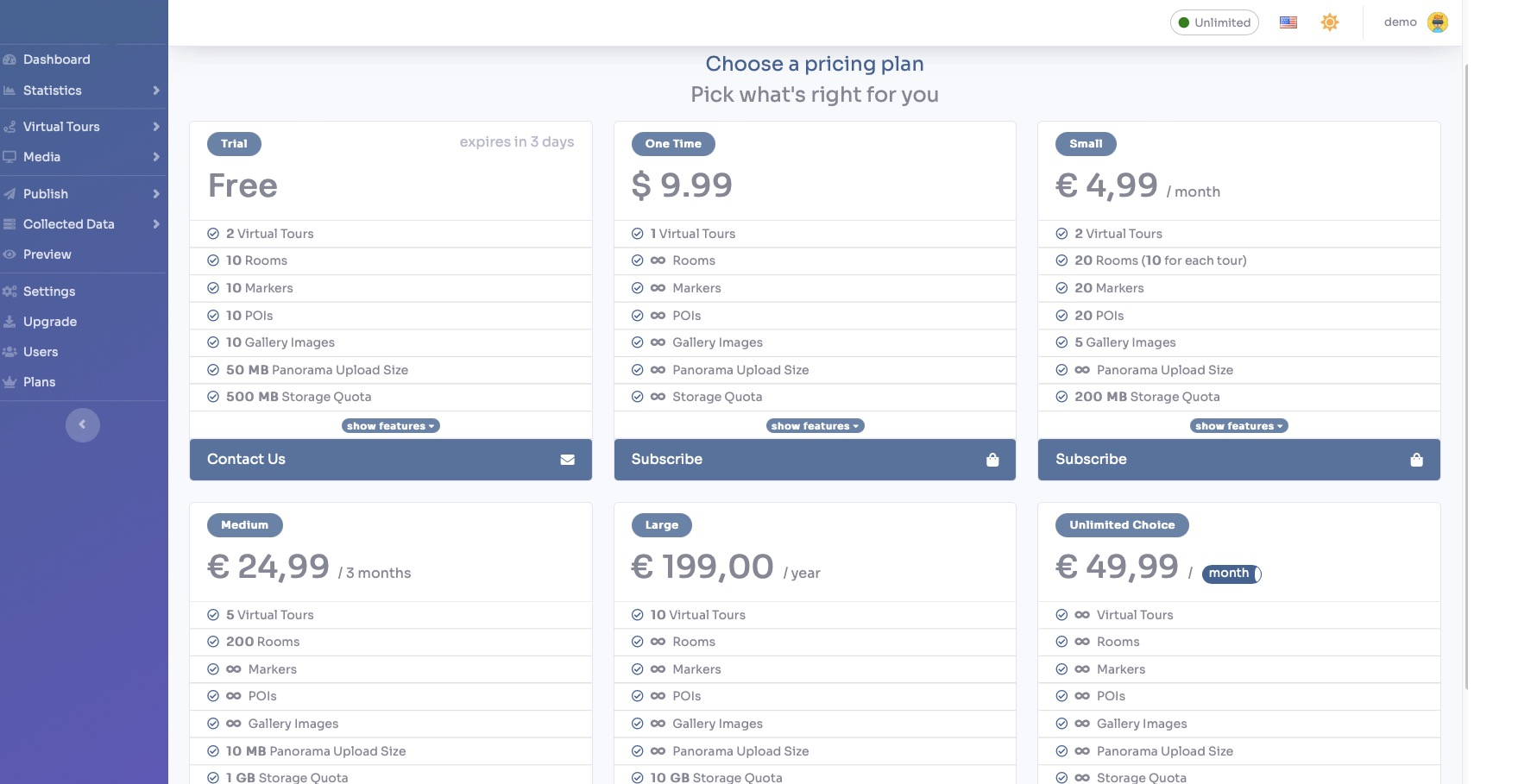
Task: Click the bag icon on Small plan Subscribe
Action: [x=1416, y=460]
